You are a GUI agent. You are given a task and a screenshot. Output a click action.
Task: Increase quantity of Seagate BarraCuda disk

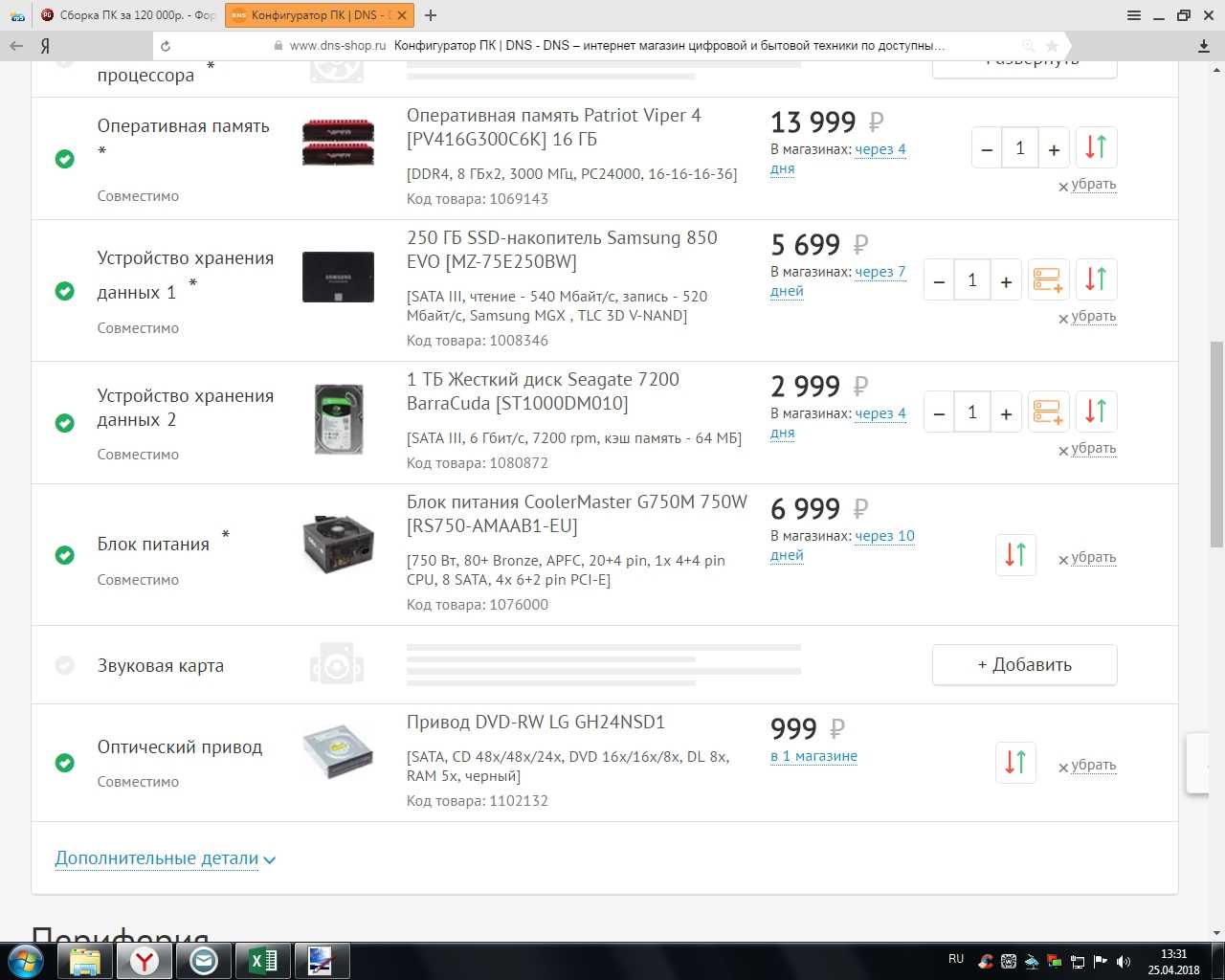click(x=1006, y=413)
